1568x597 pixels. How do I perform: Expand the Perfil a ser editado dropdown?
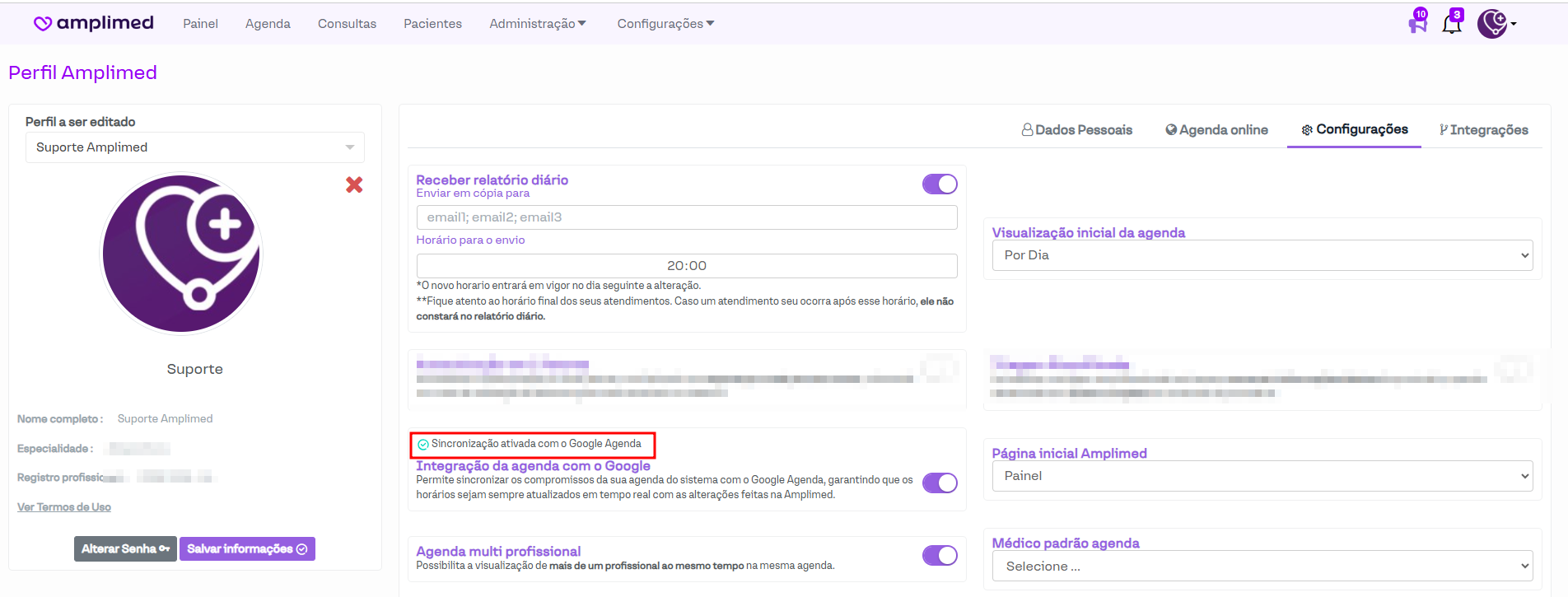pyautogui.click(x=194, y=147)
